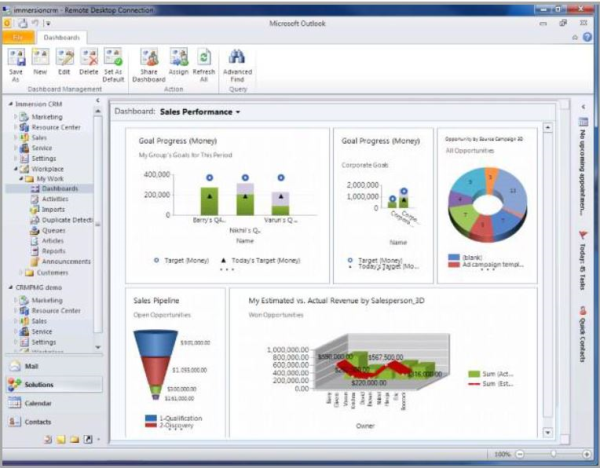The height and width of the screenshot is (468, 600).
Task: Click the Undo icon in Quick Access Toolbar
Action: (x=35, y=23)
